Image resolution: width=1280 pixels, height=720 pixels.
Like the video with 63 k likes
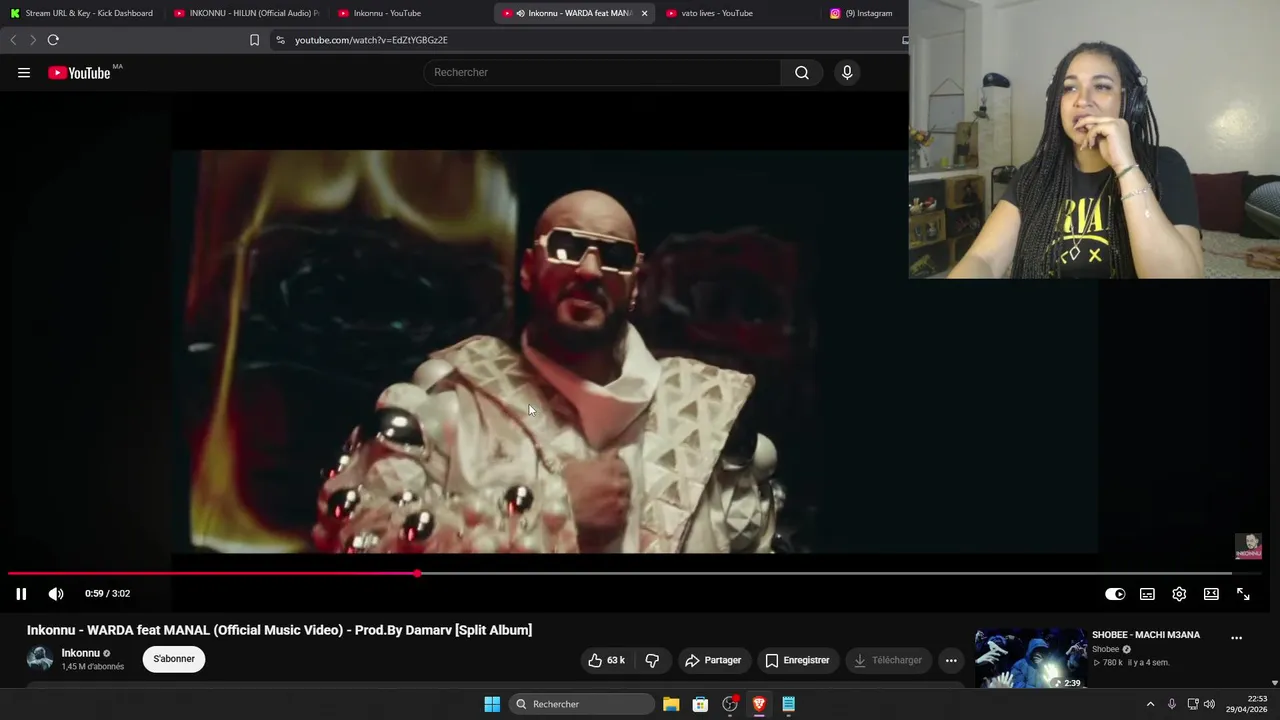point(606,660)
